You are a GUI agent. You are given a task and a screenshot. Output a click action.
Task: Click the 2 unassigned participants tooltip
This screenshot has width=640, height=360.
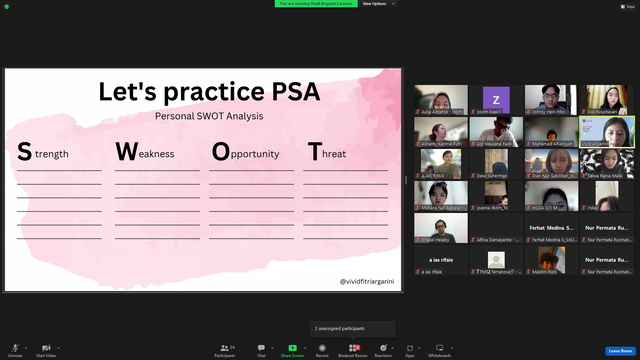(x=353, y=329)
